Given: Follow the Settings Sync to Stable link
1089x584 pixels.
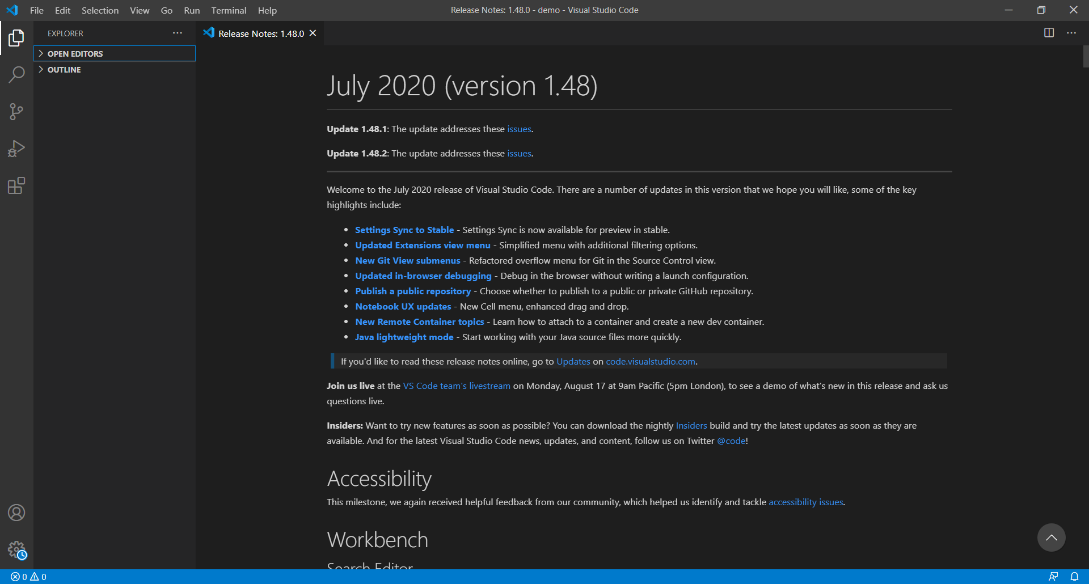Looking at the screenshot, I should (404, 229).
